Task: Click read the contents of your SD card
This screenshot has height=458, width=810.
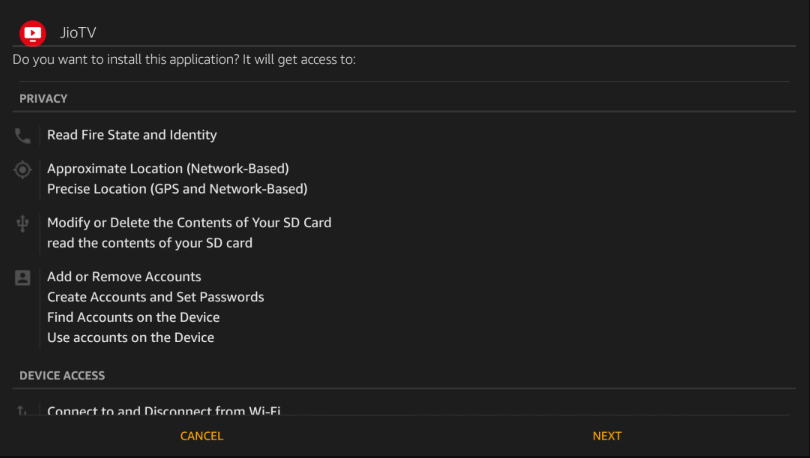Action: click(x=150, y=243)
